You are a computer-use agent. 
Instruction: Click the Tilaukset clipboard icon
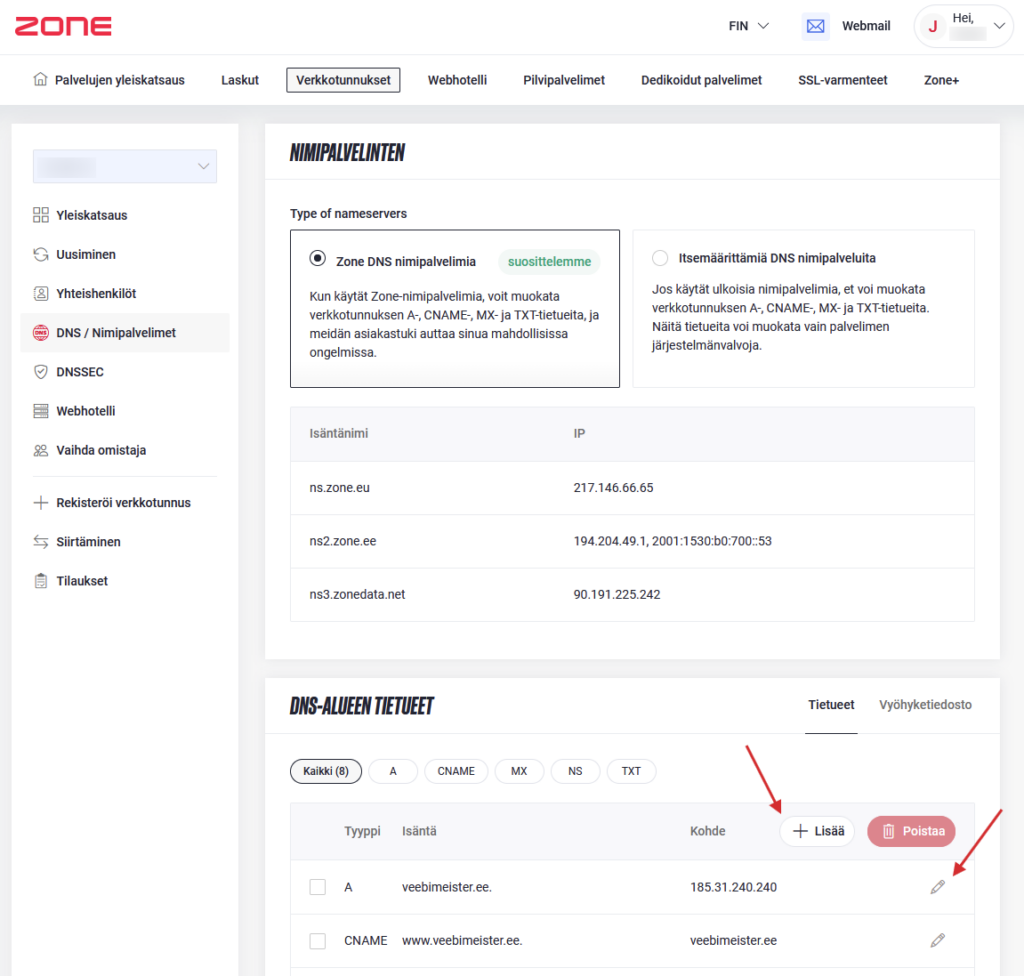pyautogui.click(x=41, y=581)
